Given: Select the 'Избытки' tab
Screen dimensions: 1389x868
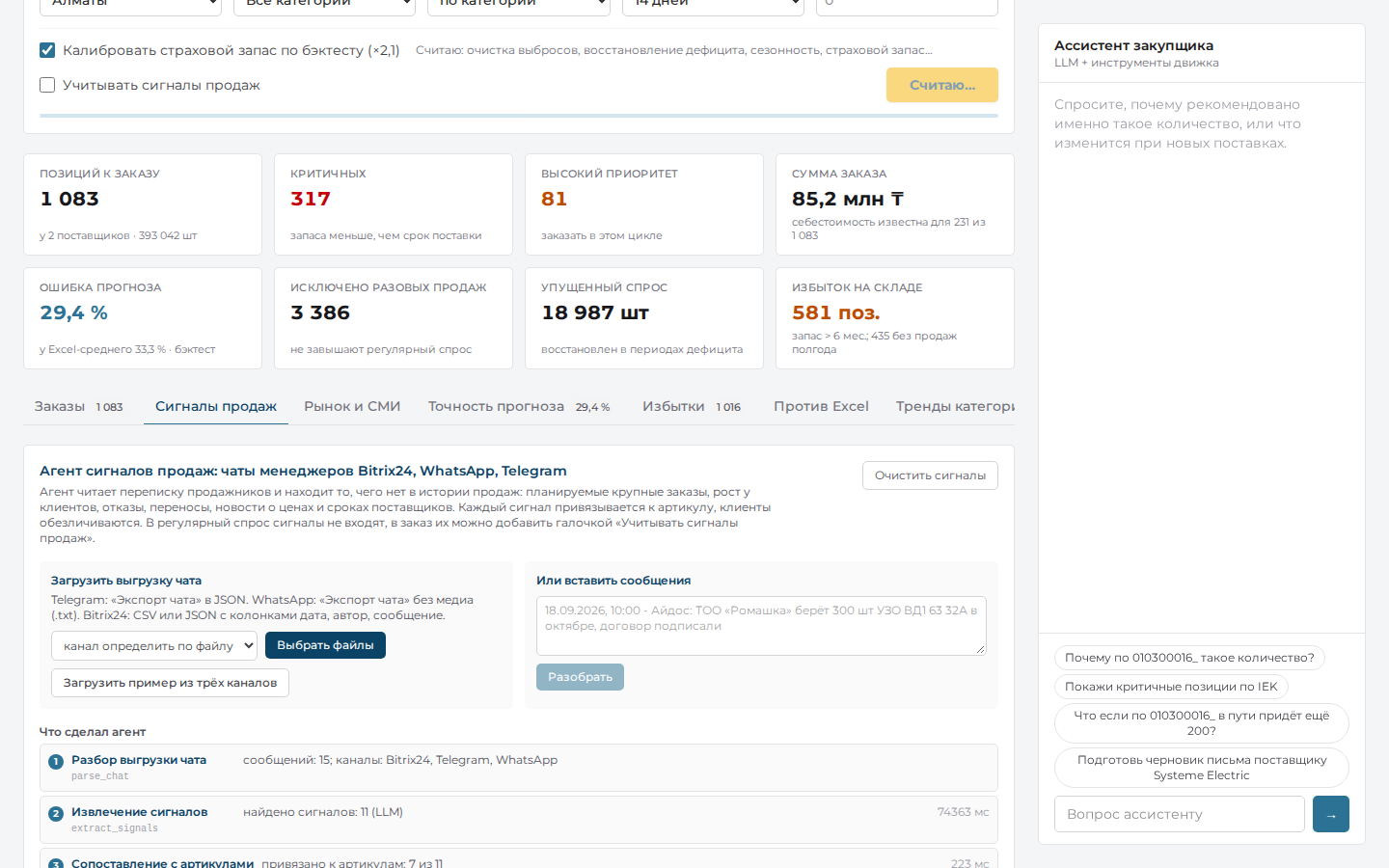Looking at the screenshot, I should (x=692, y=407).
